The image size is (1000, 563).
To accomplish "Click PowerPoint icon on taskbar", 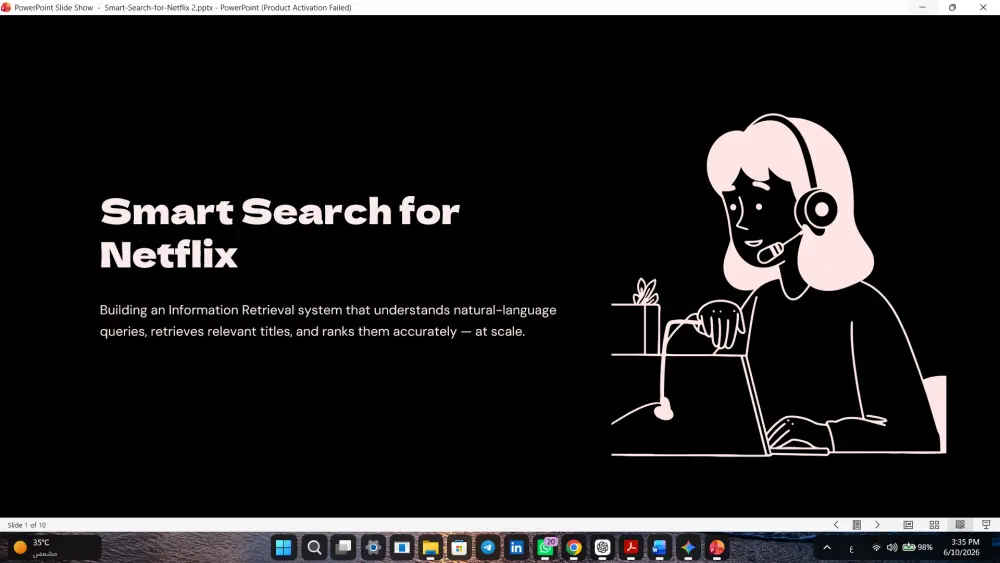I will pyautogui.click(x=717, y=548).
